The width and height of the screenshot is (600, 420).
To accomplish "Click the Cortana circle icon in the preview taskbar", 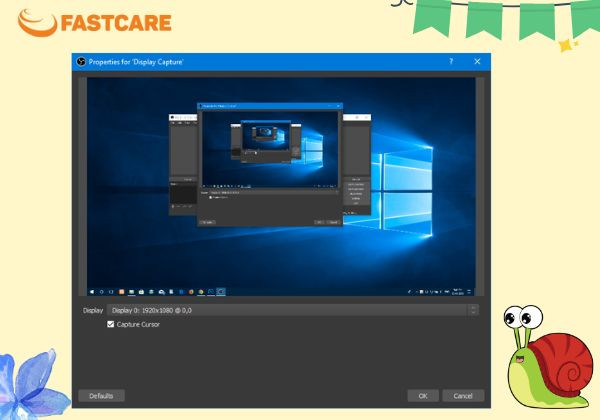I will tap(101, 292).
